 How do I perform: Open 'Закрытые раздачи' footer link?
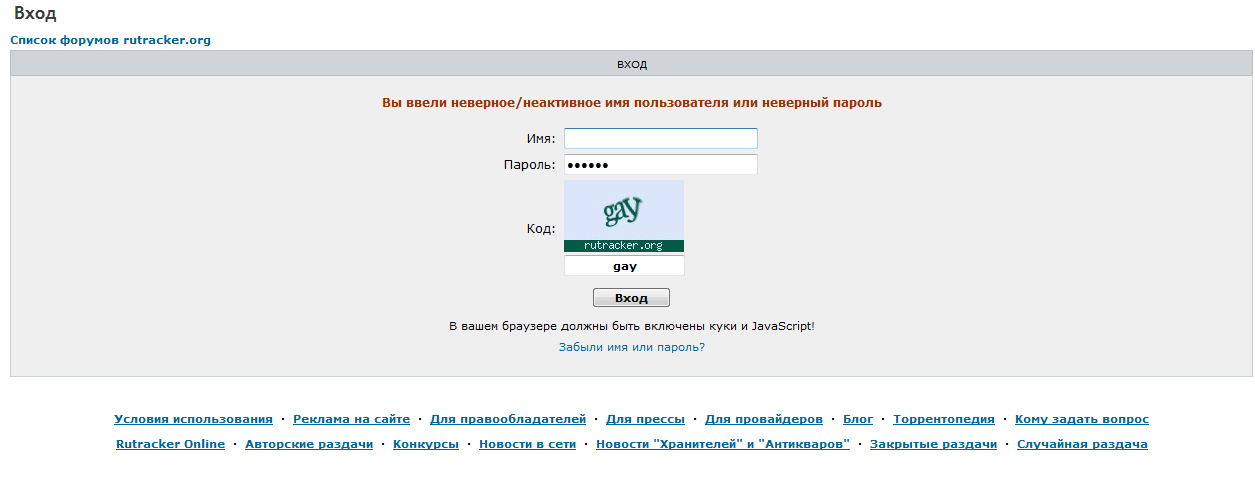(x=933, y=444)
